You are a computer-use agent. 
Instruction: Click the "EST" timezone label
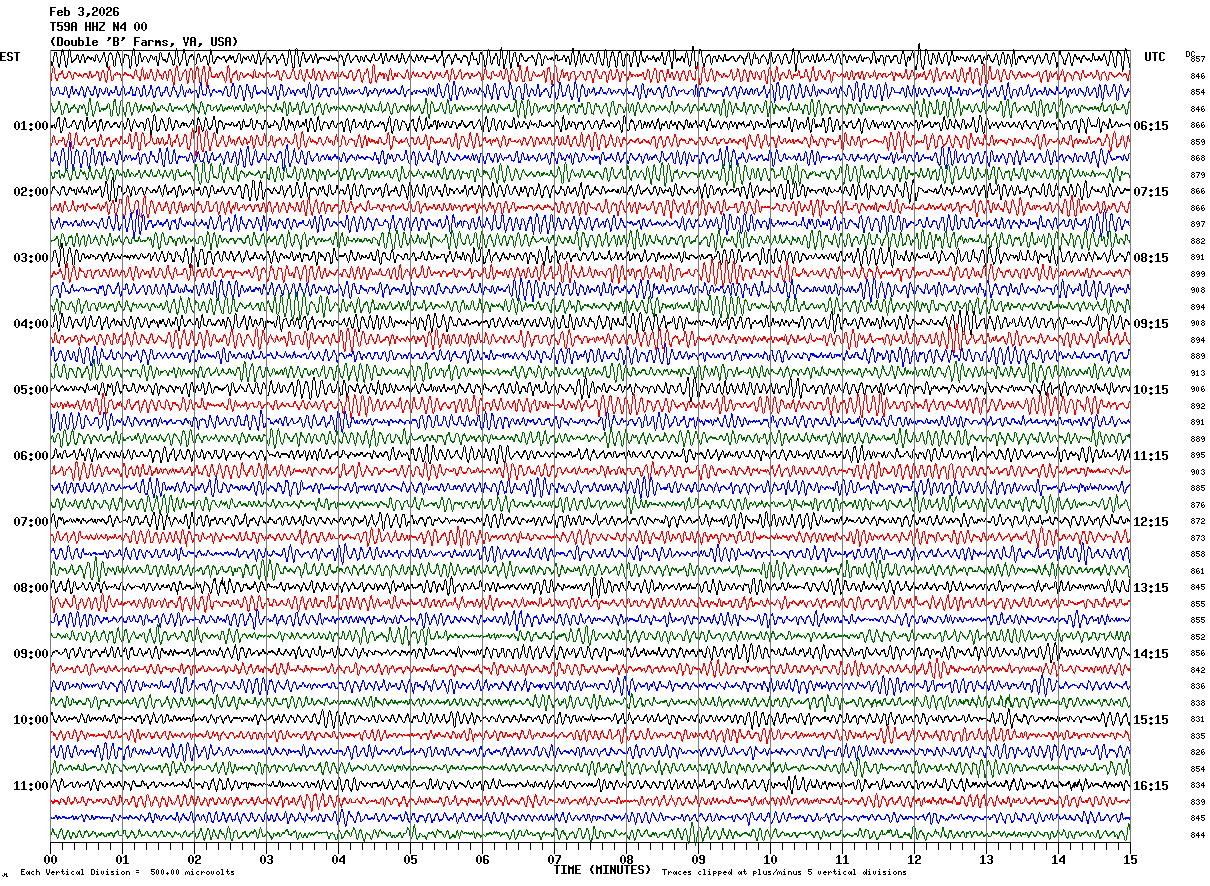point(9,57)
